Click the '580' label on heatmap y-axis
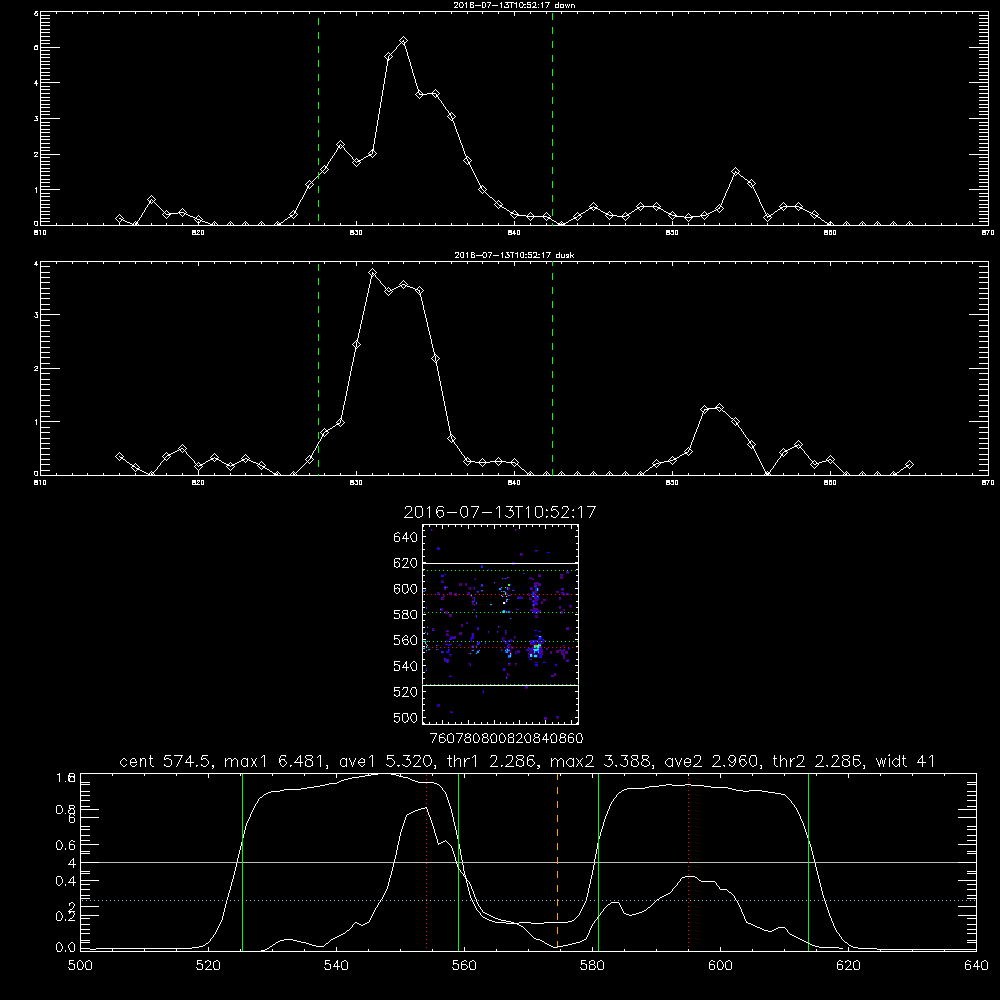Viewport: 1000px width, 1000px height. (x=406, y=615)
